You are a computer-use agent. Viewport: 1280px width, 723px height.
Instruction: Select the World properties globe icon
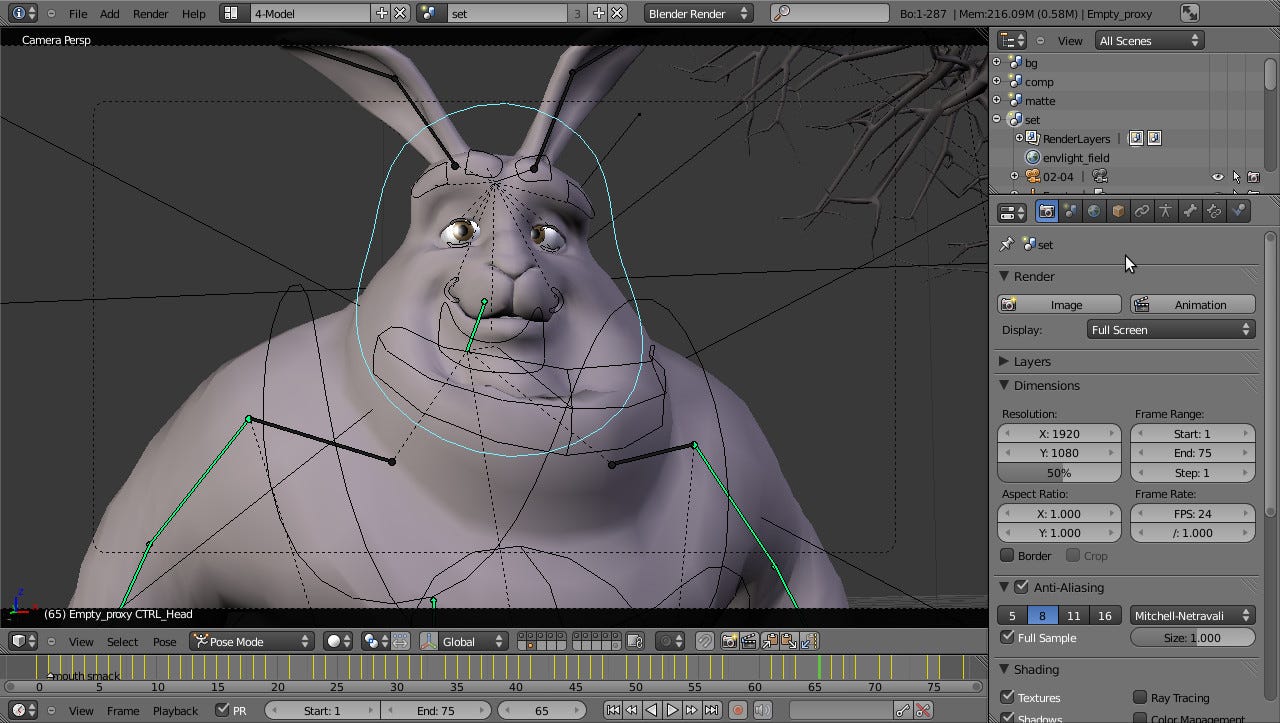click(1094, 211)
